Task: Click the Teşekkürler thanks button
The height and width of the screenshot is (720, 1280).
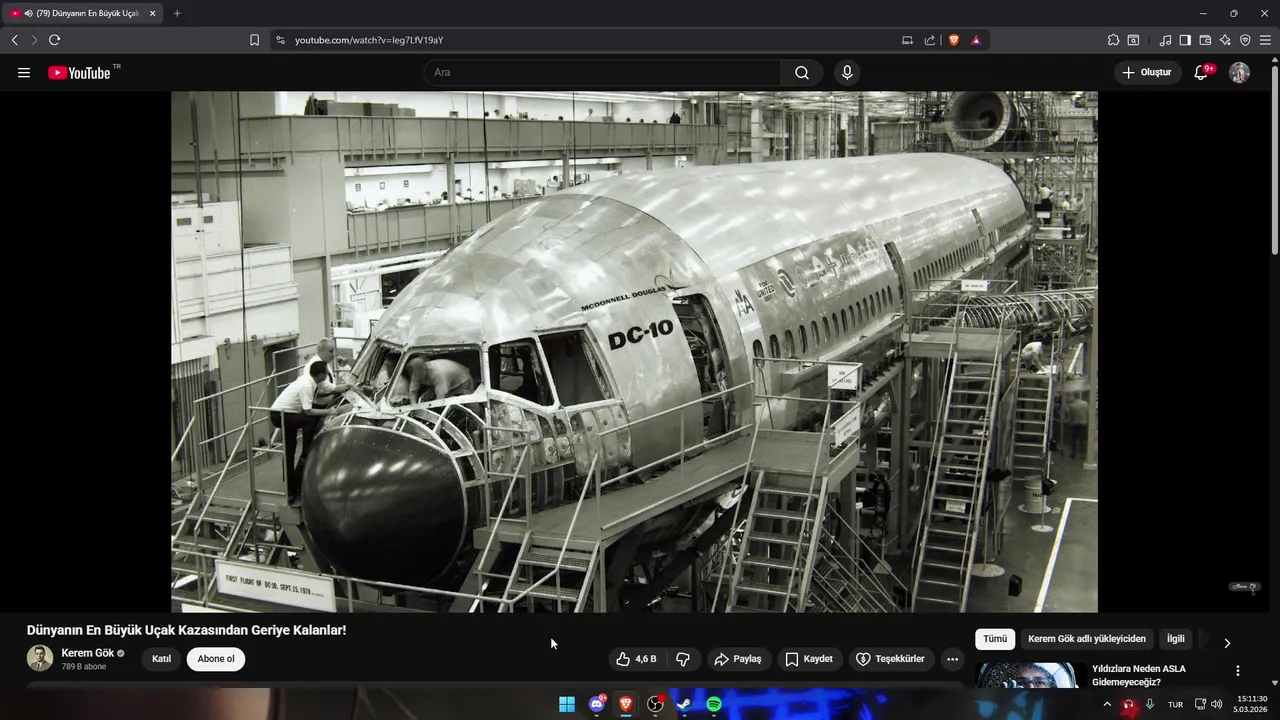Action: pos(890,659)
